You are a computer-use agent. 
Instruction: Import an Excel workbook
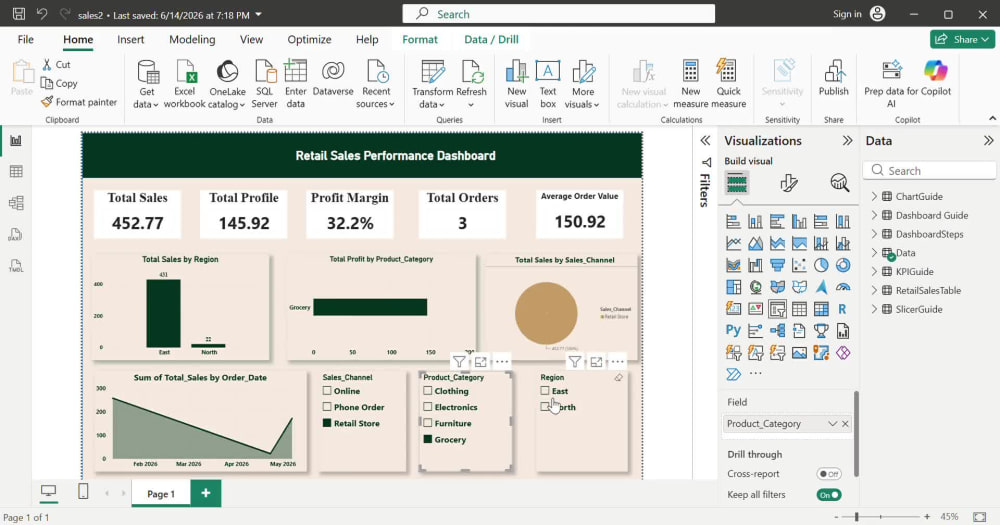click(184, 84)
